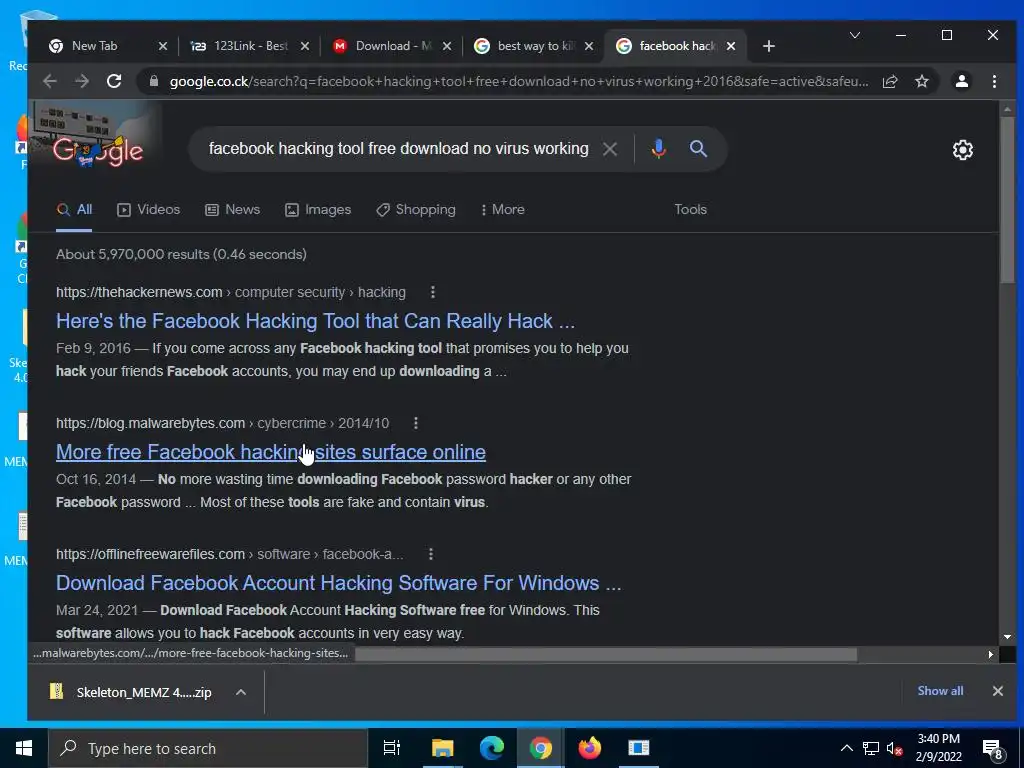This screenshot has height=768, width=1024.
Task: Launch Firefox from the taskbar
Action: [590, 748]
